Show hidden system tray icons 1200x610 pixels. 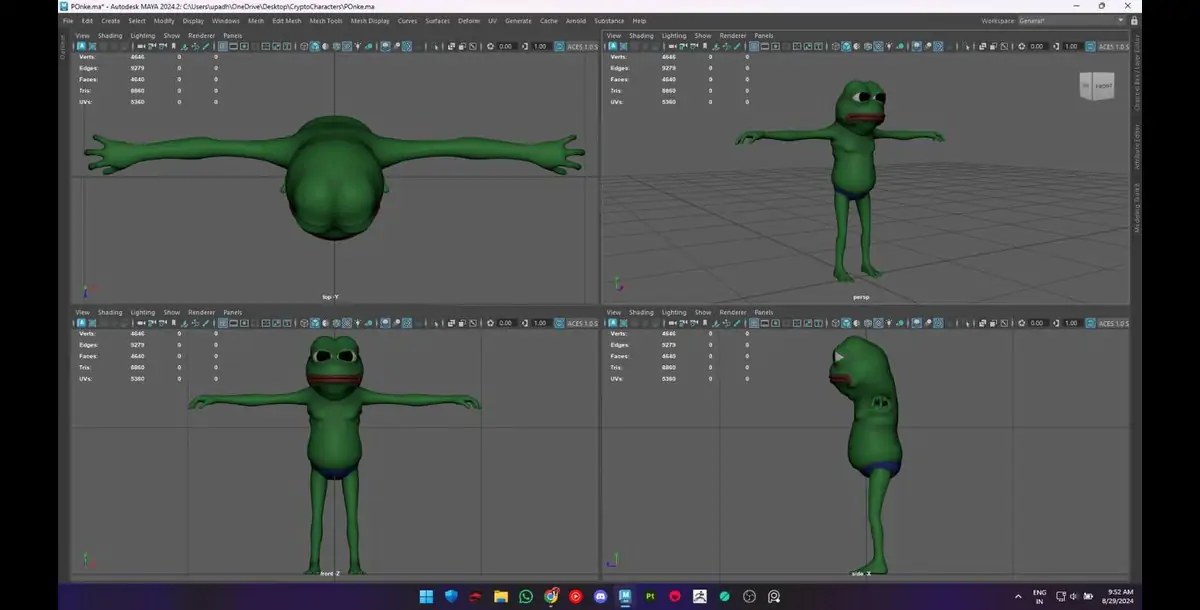(x=1017, y=596)
